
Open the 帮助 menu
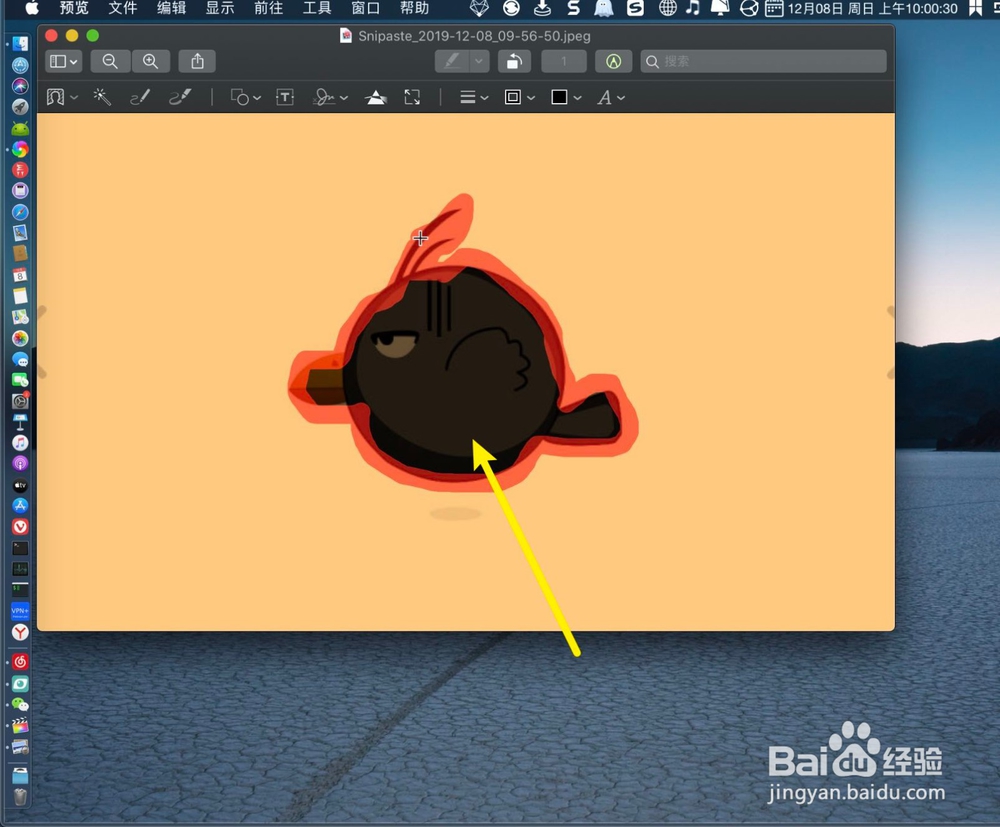click(x=415, y=8)
